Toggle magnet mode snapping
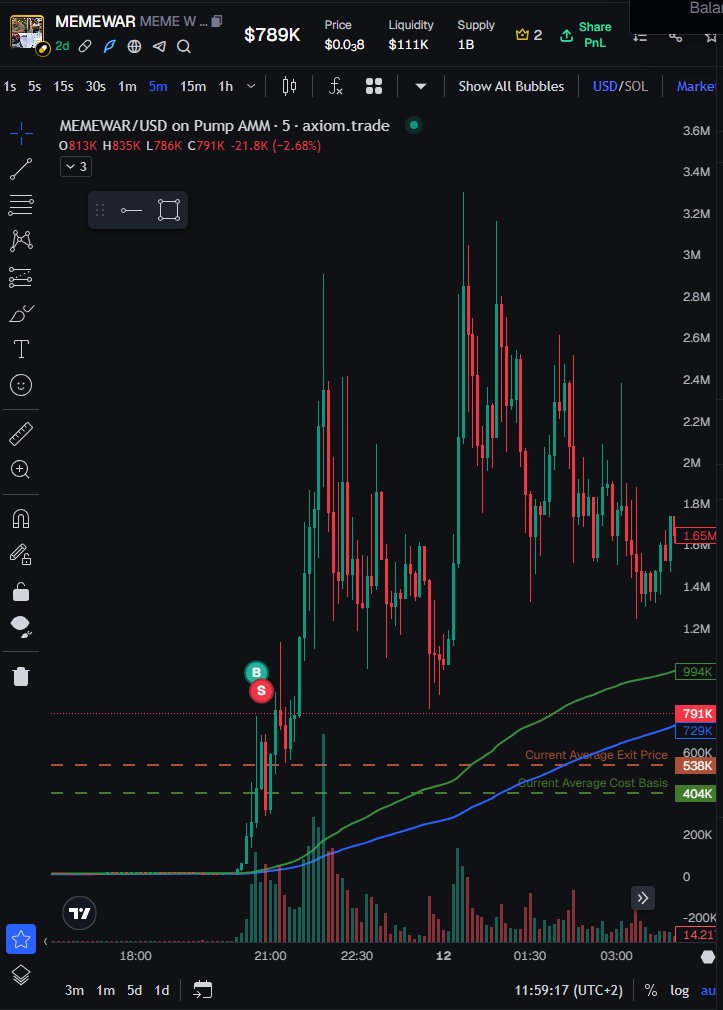The height and width of the screenshot is (1010, 723). click(21, 519)
